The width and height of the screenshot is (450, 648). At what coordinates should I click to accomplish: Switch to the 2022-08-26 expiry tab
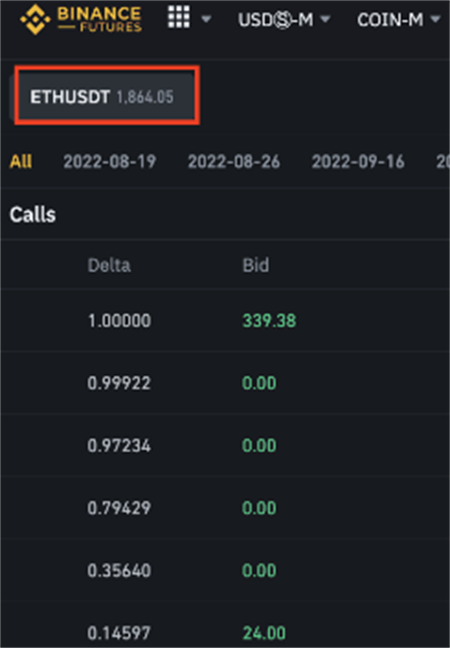[234, 161]
